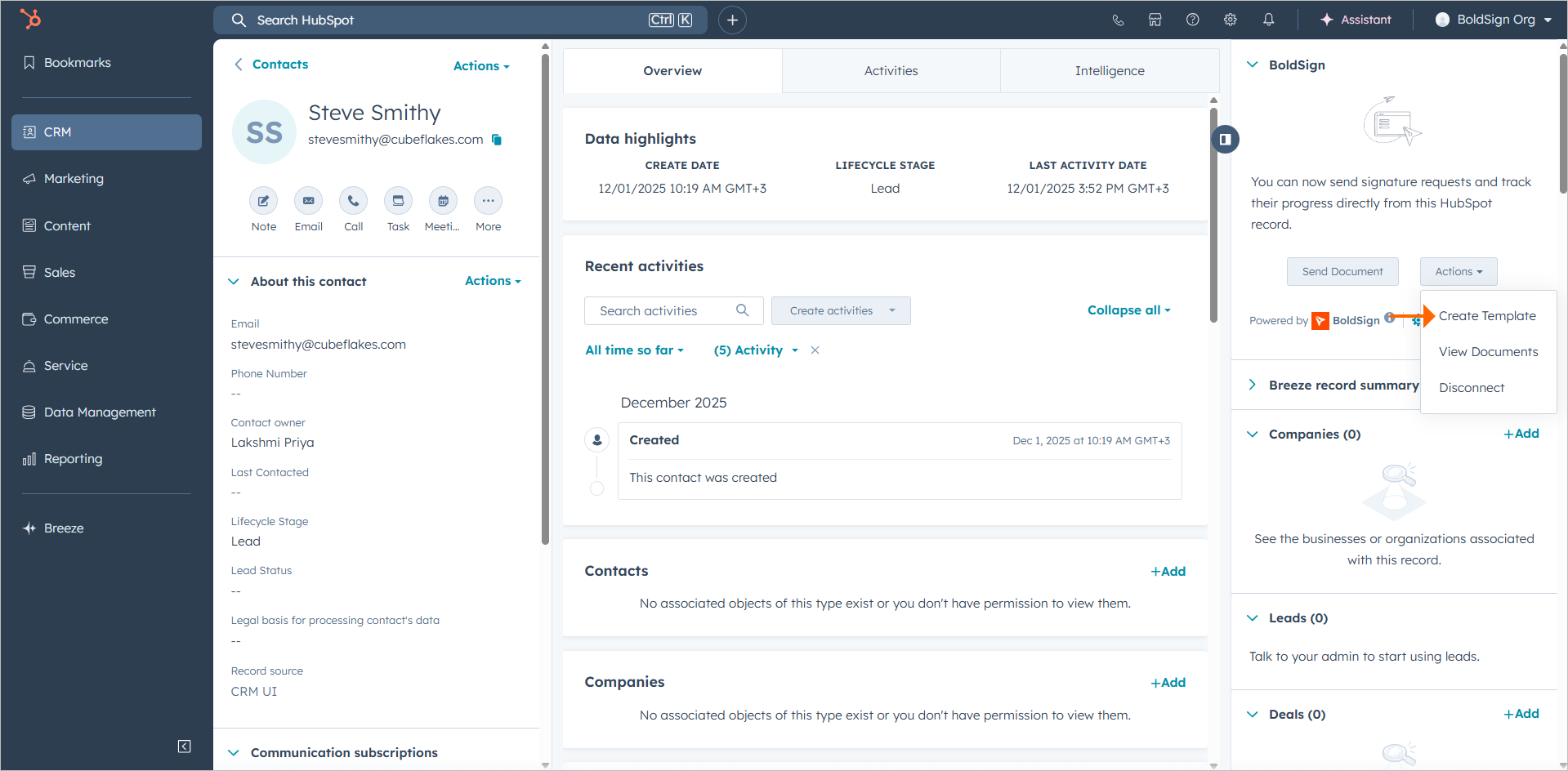
Task: Add a deal in Deals (0) card
Action: click(1521, 714)
